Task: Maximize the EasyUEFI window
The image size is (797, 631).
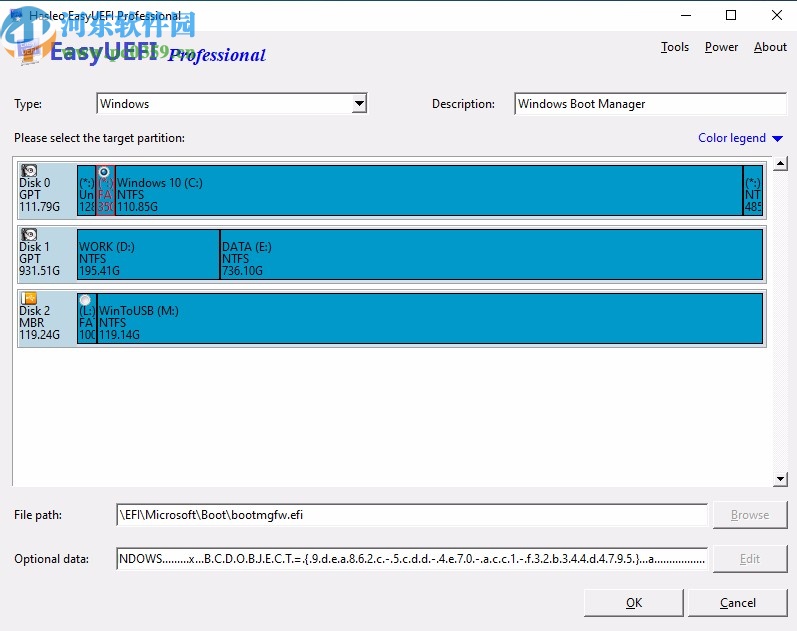Action: point(731,15)
